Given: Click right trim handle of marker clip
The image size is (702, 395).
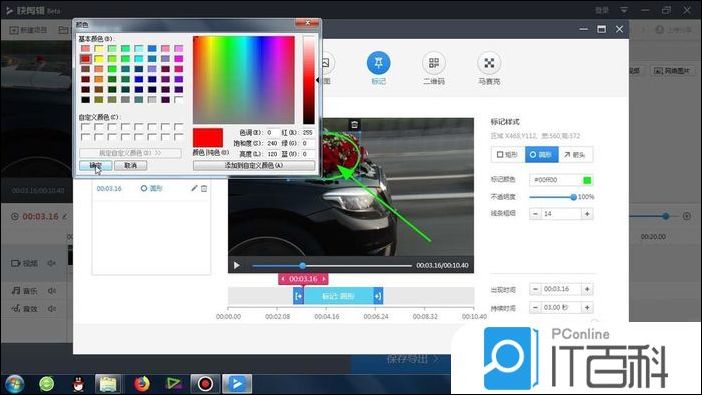Looking at the screenshot, I should (x=378, y=296).
